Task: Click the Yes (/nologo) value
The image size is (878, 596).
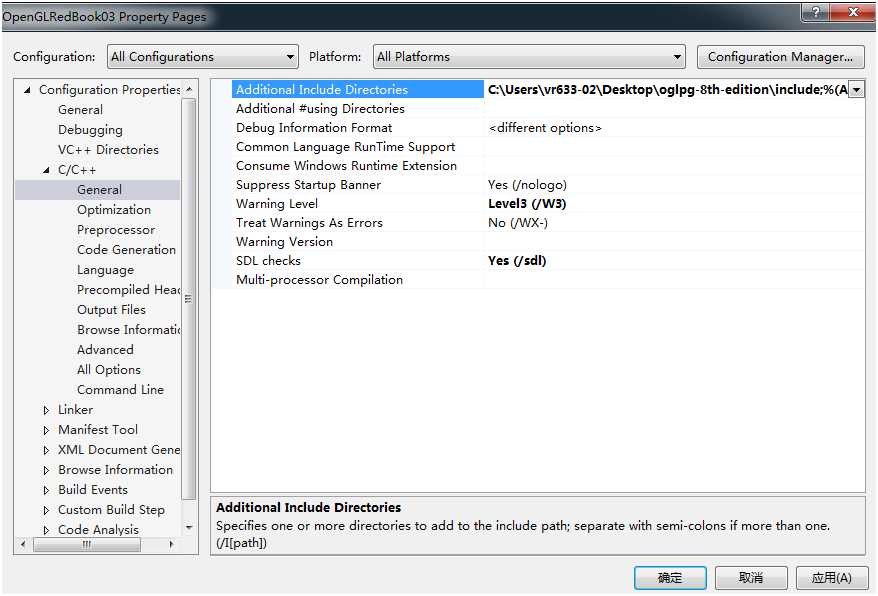Action: click(x=527, y=185)
